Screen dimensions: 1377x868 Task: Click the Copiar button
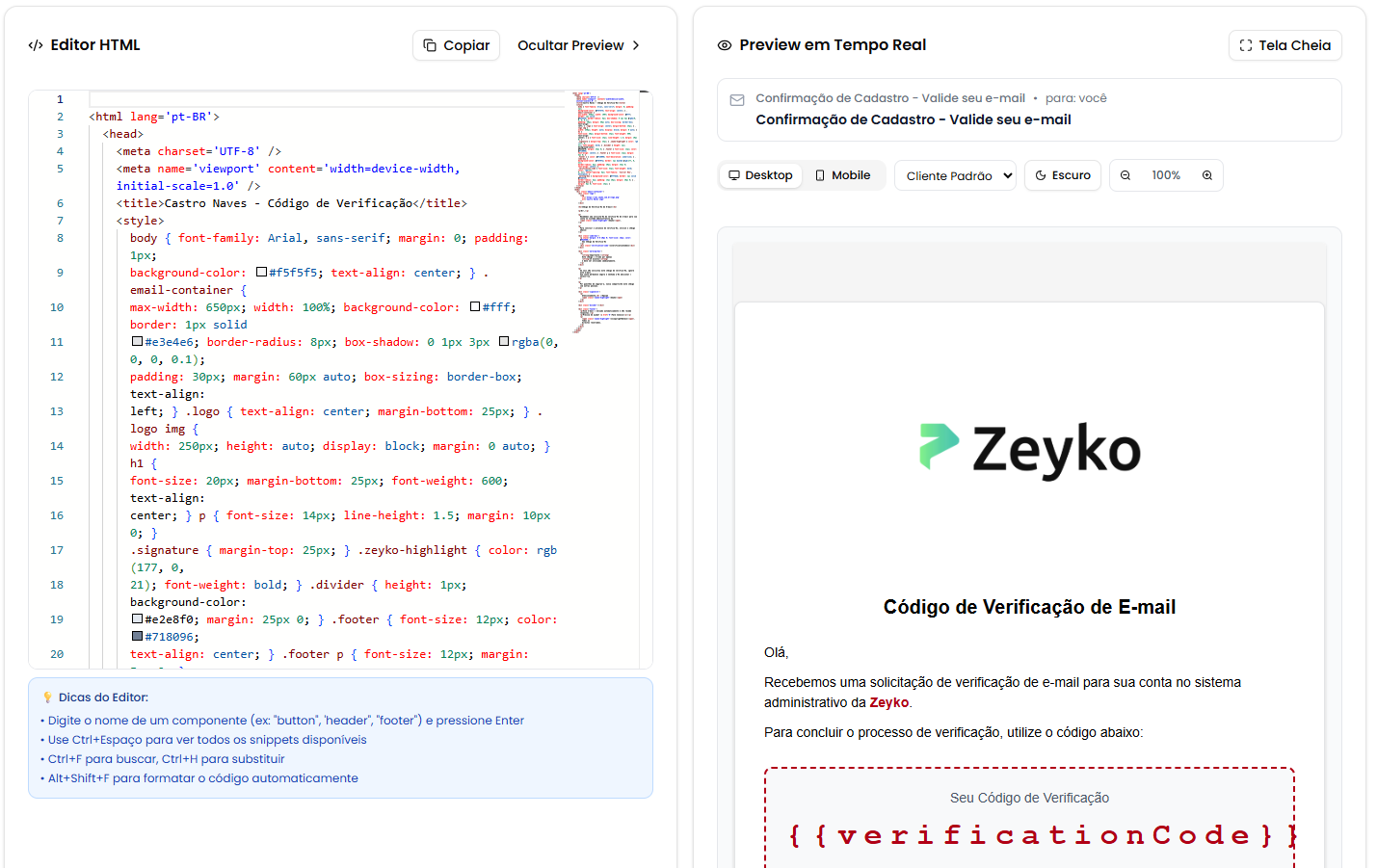(456, 44)
